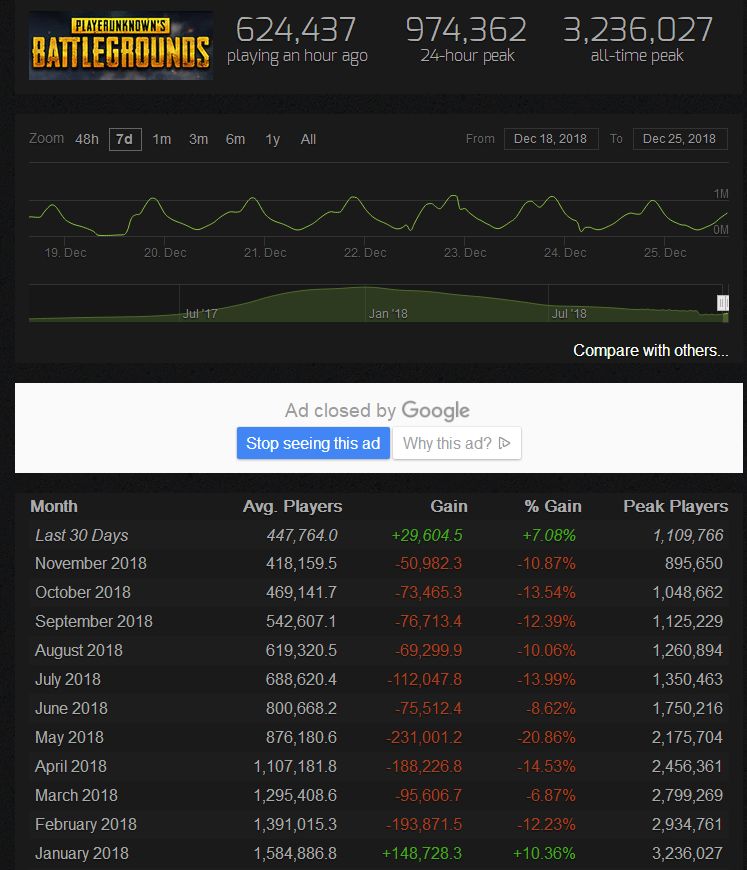Select the 1m zoom range
This screenshot has width=747, height=870.
tap(161, 139)
